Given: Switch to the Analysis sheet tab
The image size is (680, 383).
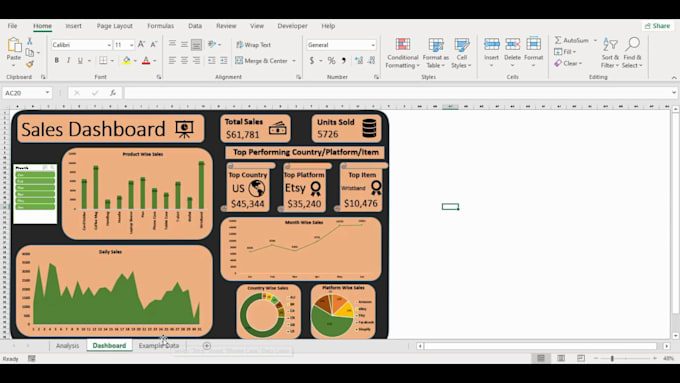Looking at the screenshot, I should [68, 346].
